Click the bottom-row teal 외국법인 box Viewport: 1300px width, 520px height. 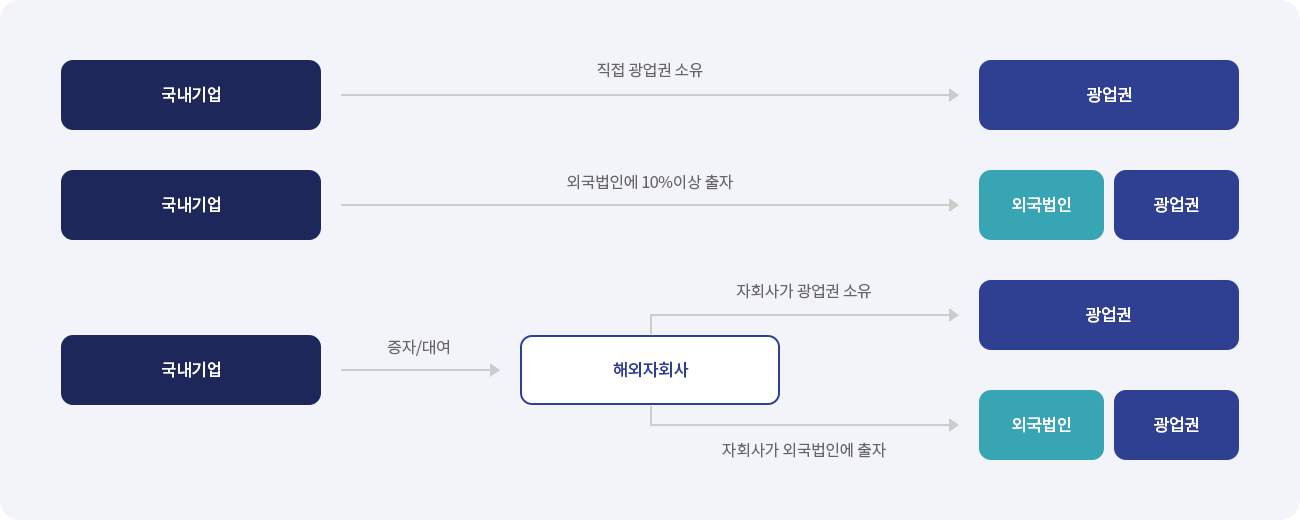1041,425
